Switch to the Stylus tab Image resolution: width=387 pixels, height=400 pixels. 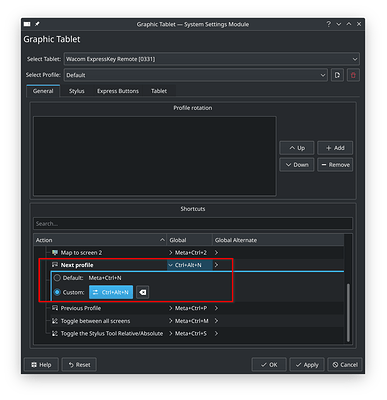pos(77,91)
